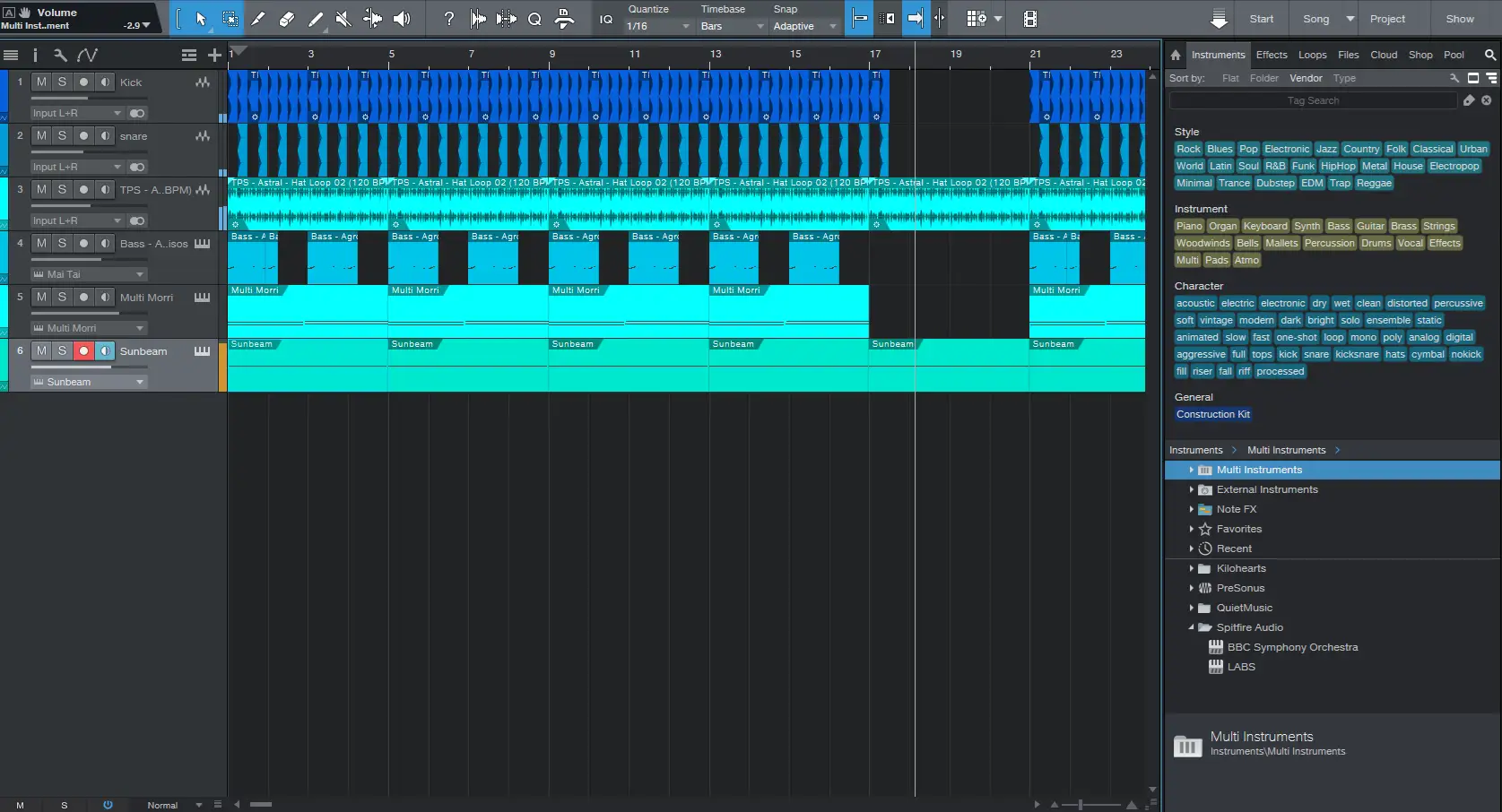This screenshot has height=812, width=1502.
Task: Select the Mute tool
Action: tap(343, 19)
